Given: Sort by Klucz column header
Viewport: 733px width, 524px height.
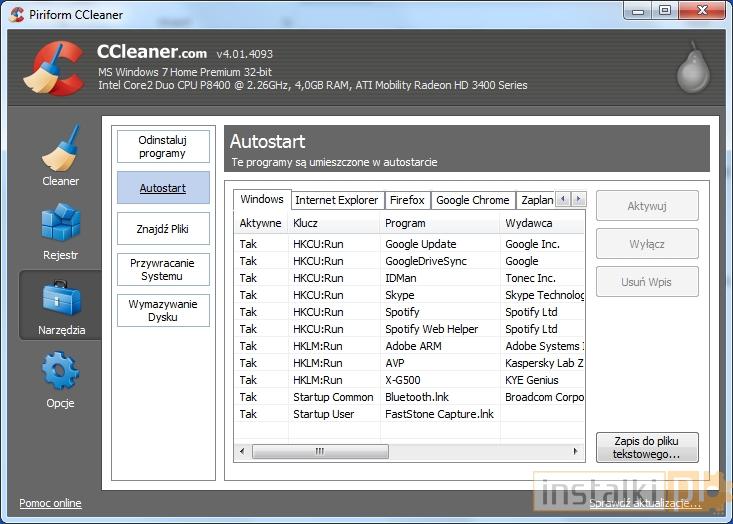Looking at the screenshot, I should pyautogui.click(x=334, y=223).
